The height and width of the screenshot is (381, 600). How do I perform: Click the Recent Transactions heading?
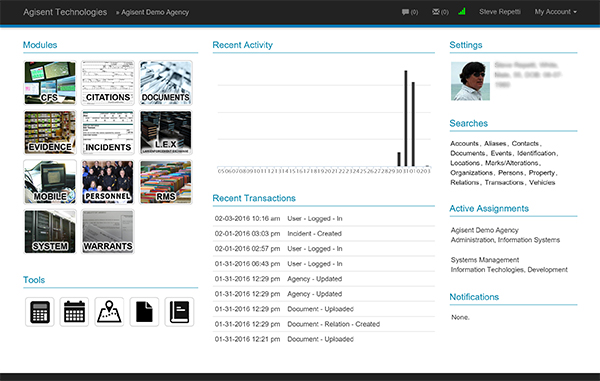click(x=254, y=198)
